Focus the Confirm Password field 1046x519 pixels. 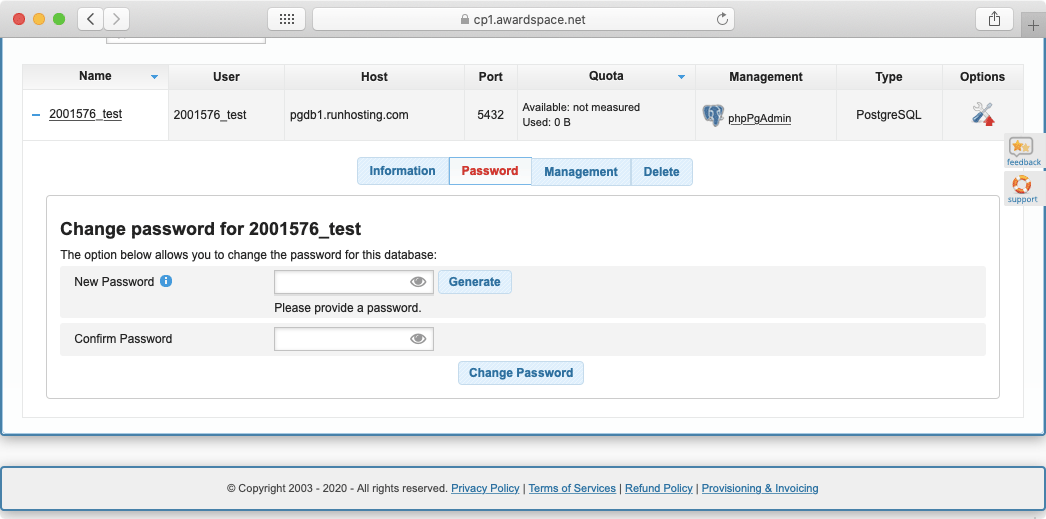tap(342, 340)
